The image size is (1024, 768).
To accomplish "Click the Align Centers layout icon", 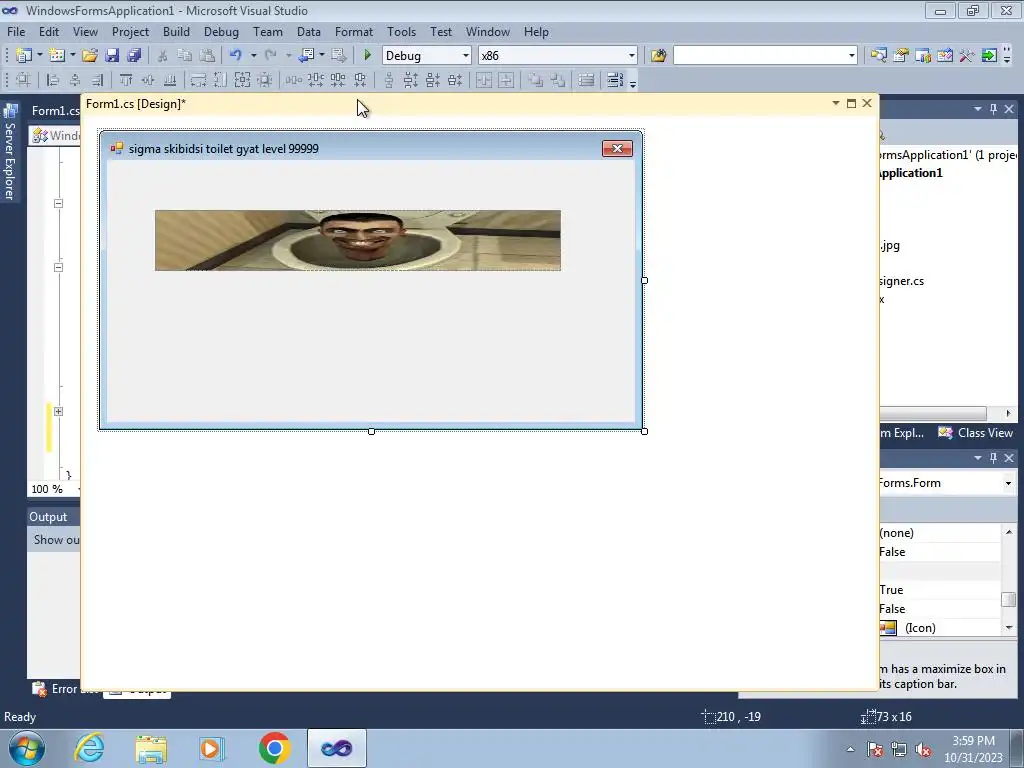I will click(x=75, y=80).
